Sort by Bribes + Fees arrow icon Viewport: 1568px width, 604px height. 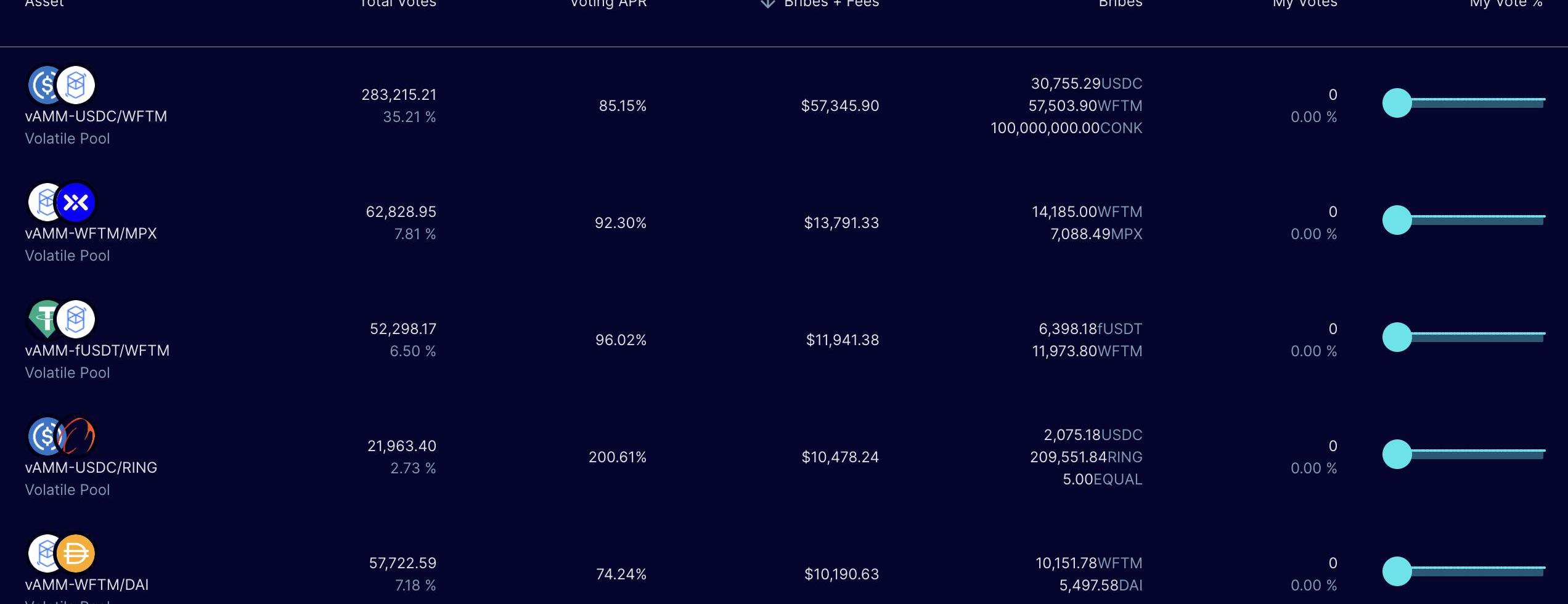pyautogui.click(x=767, y=3)
